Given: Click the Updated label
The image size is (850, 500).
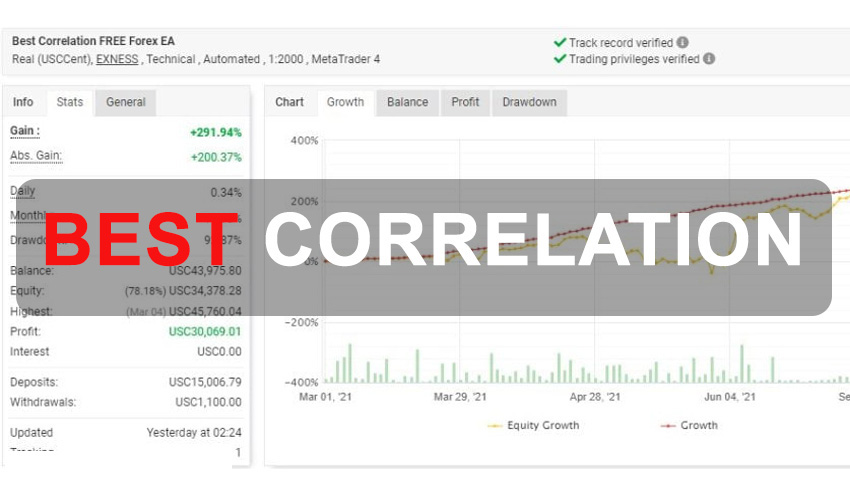Looking at the screenshot, I should click(31, 433).
